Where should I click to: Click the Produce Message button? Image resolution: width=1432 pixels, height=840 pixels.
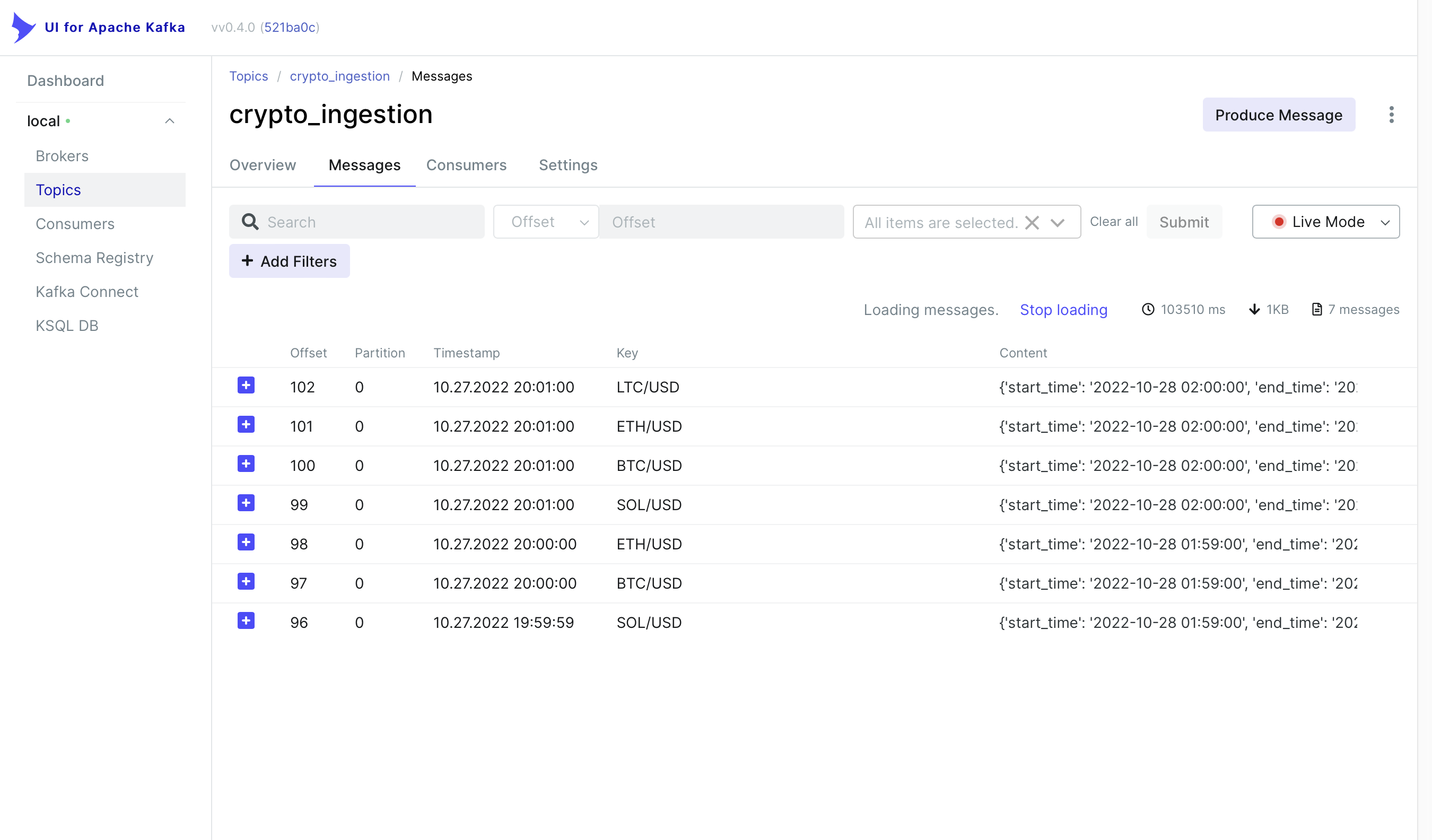[1278, 115]
